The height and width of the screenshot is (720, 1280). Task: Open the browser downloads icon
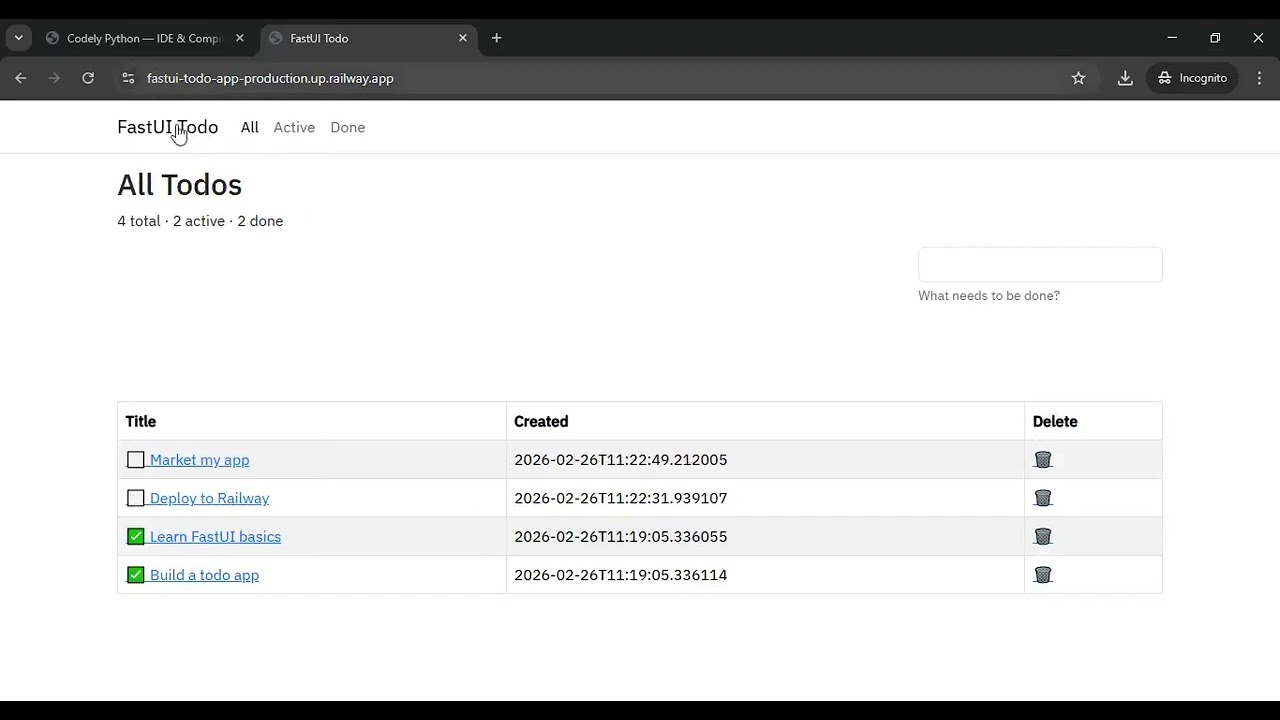[x=1125, y=78]
